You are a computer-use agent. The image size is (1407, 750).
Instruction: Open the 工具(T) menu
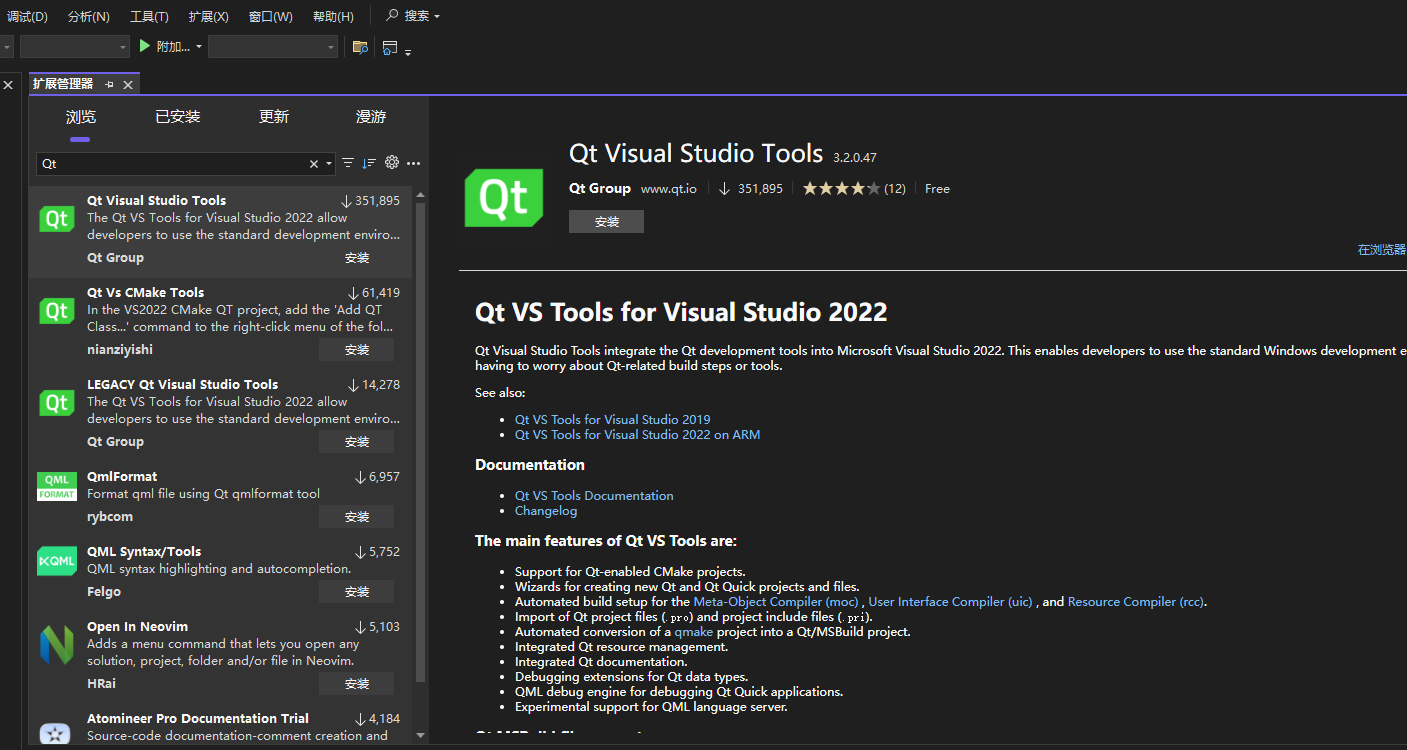pyautogui.click(x=149, y=16)
